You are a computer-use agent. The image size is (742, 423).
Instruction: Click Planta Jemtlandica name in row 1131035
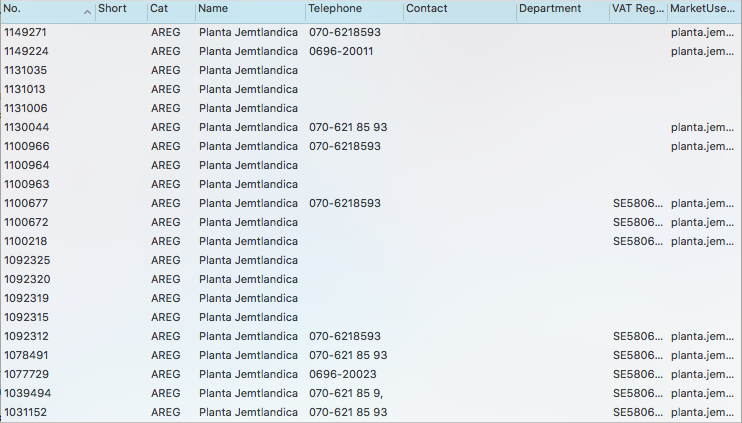[x=248, y=70]
